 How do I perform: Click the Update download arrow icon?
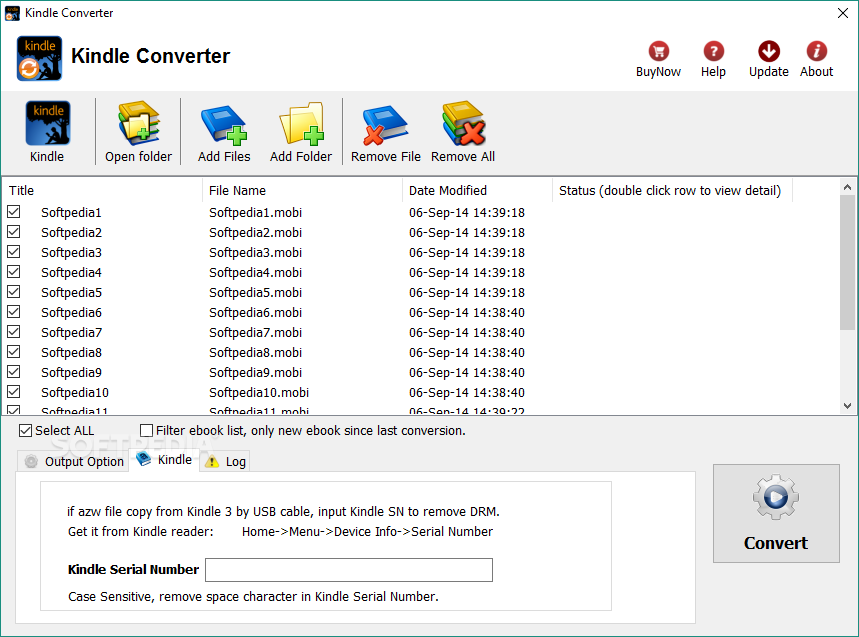769,51
